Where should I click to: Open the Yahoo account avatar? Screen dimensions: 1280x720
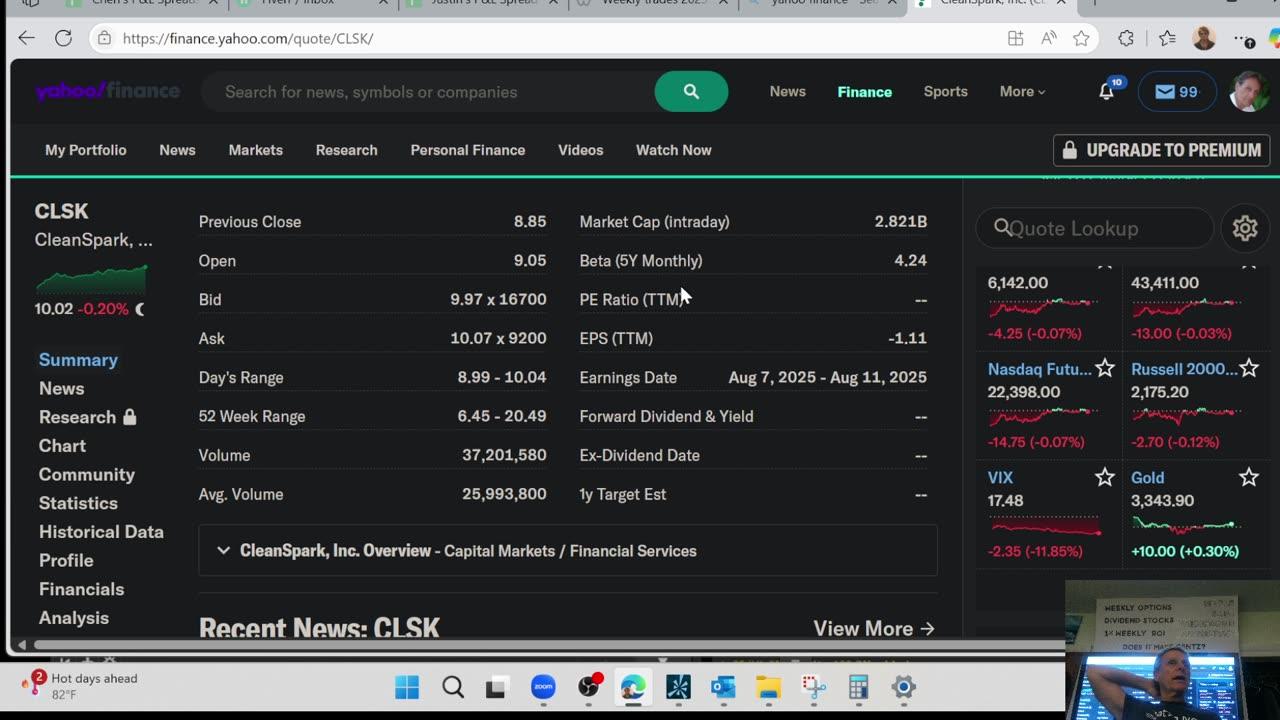1248,91
